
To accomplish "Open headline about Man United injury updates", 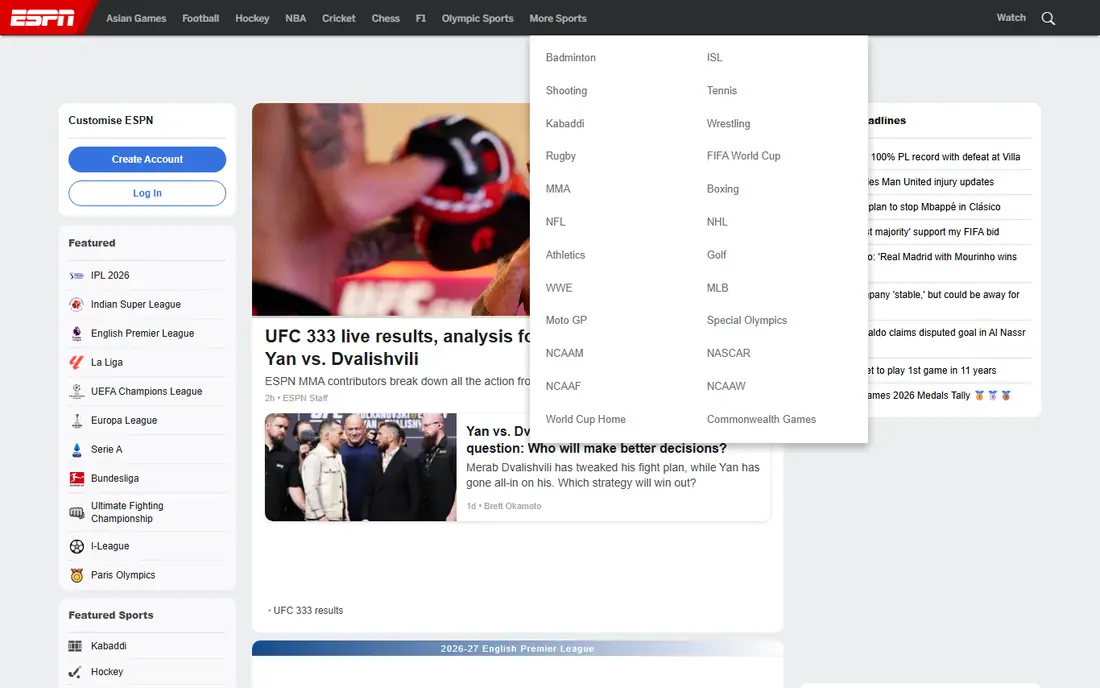I will 930,182.
